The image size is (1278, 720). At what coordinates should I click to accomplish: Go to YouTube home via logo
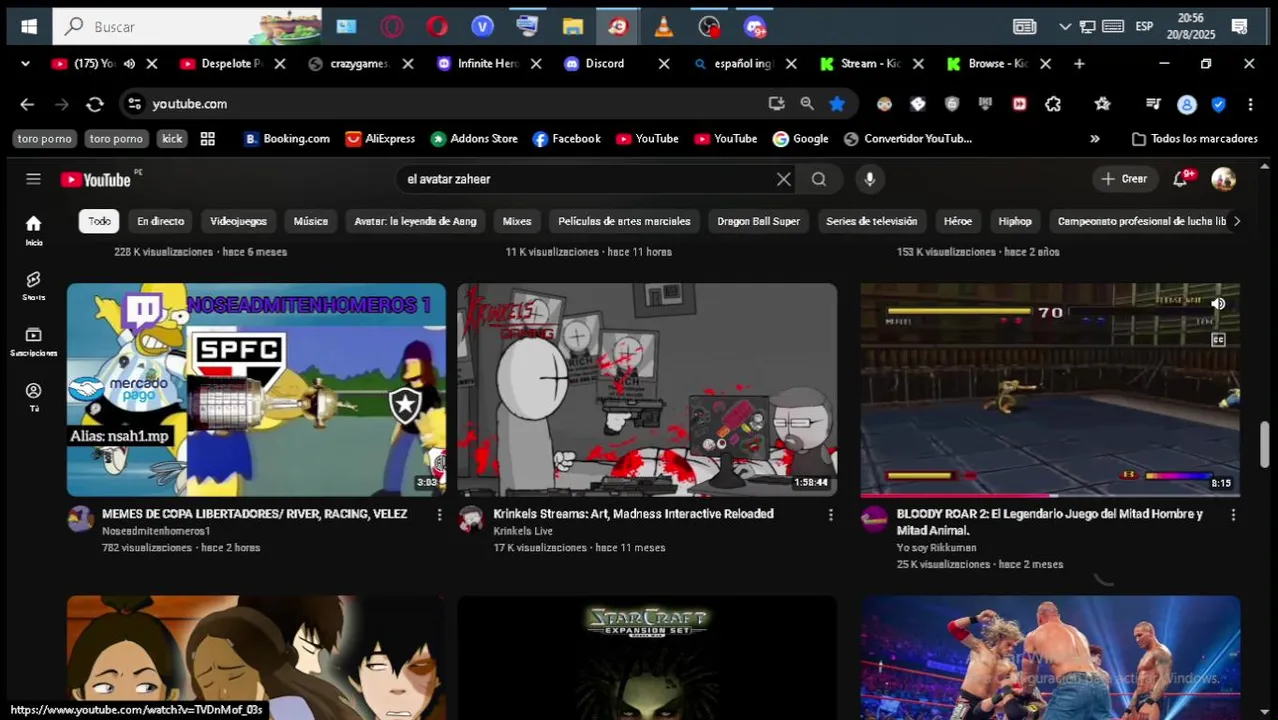point(96,180)
